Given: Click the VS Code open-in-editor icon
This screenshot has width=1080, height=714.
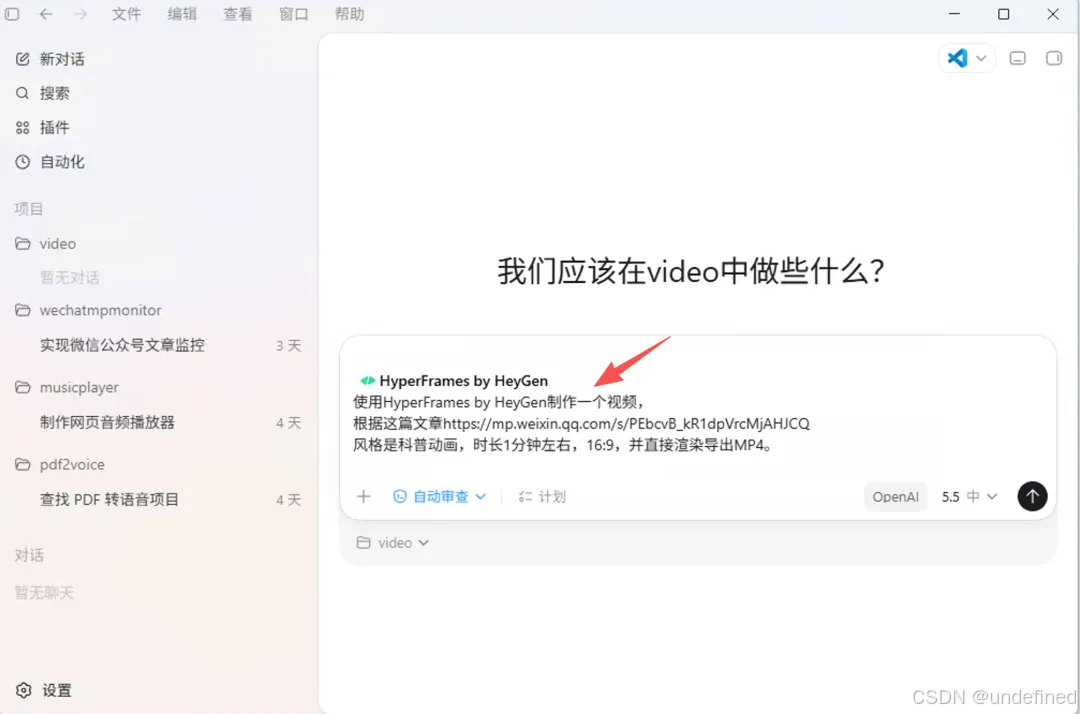Looking at the screenshot, I should (957, 58).
